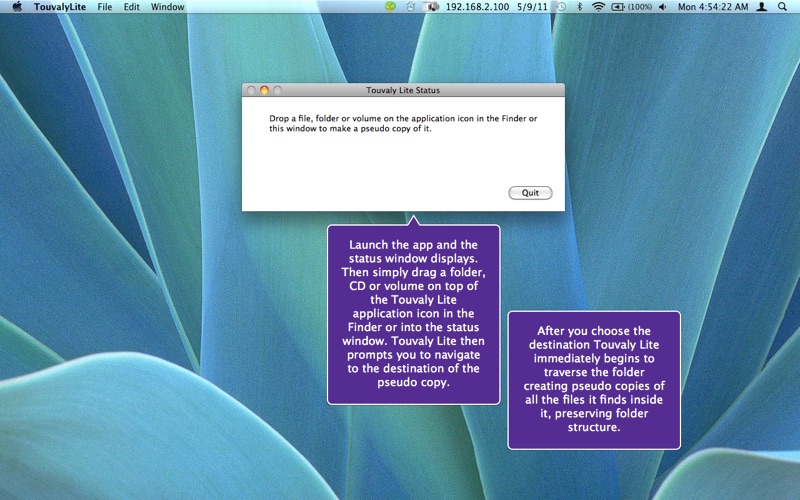Open the Time Machine menu bar icon
The image size is (800, 500).
click(x=561, y=7)
